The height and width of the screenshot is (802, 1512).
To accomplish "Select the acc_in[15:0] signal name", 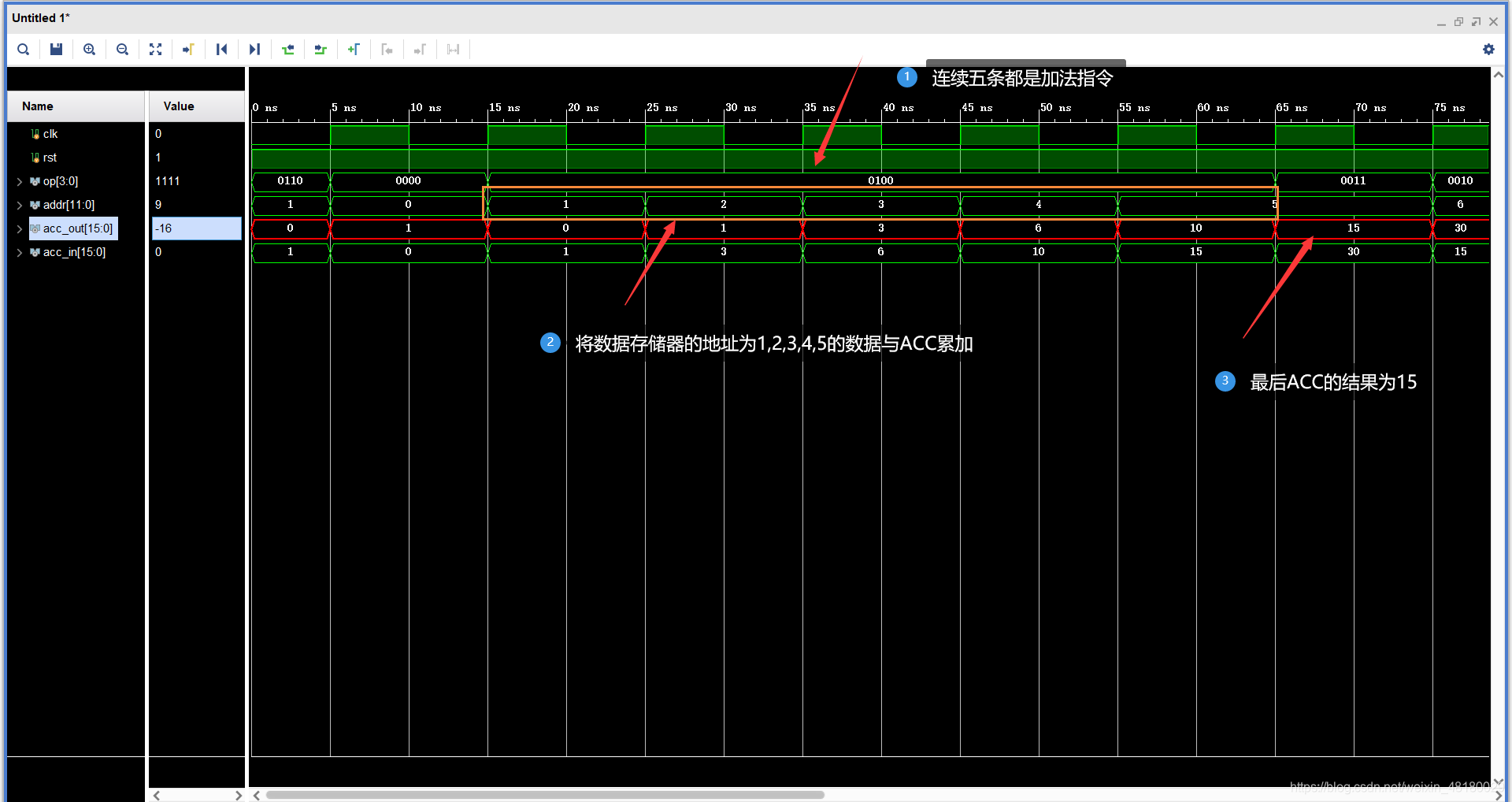I will coord(74,252).
